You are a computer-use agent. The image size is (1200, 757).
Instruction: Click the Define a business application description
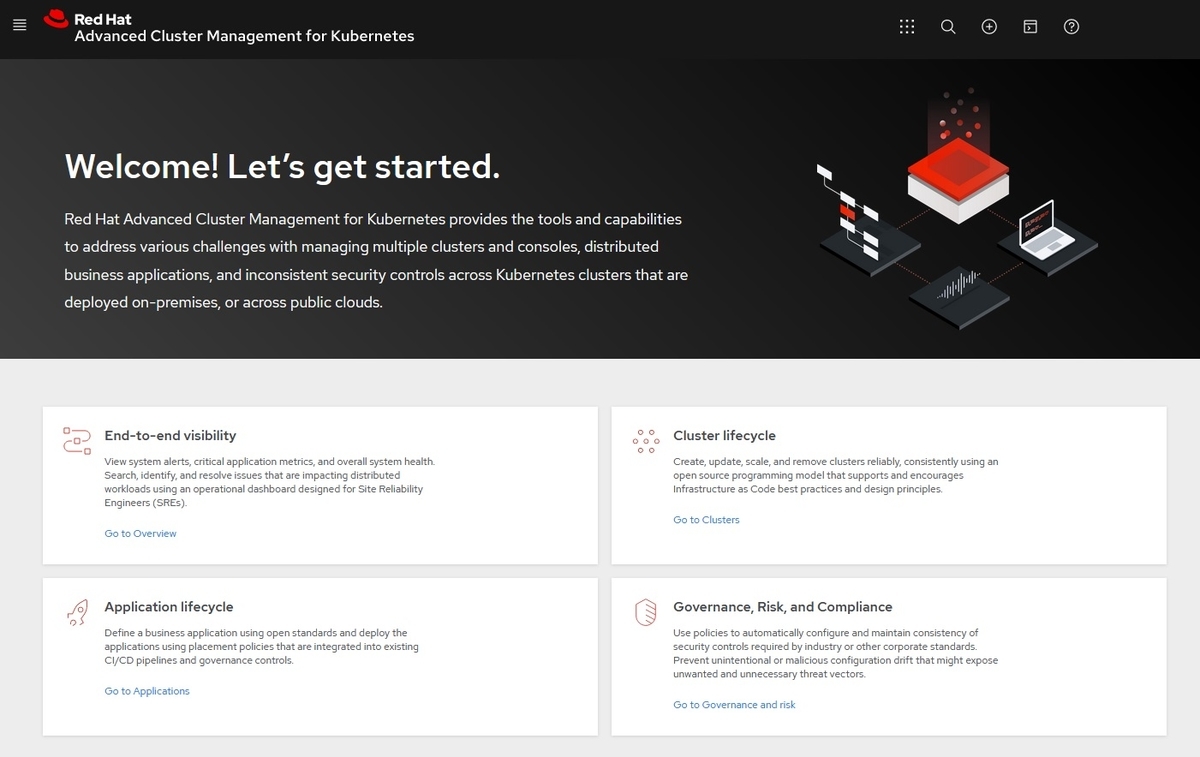pyautogui.click(x=262, y=646)
